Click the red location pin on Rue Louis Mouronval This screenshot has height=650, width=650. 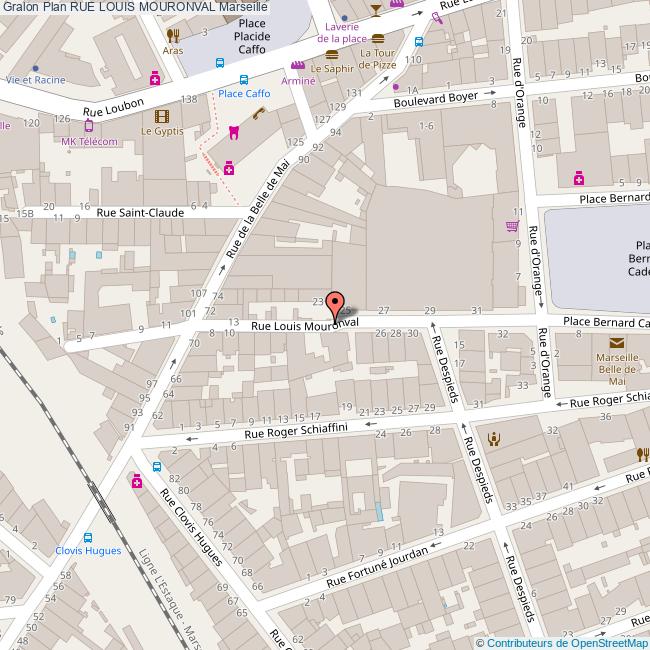(x=336, y=304)
